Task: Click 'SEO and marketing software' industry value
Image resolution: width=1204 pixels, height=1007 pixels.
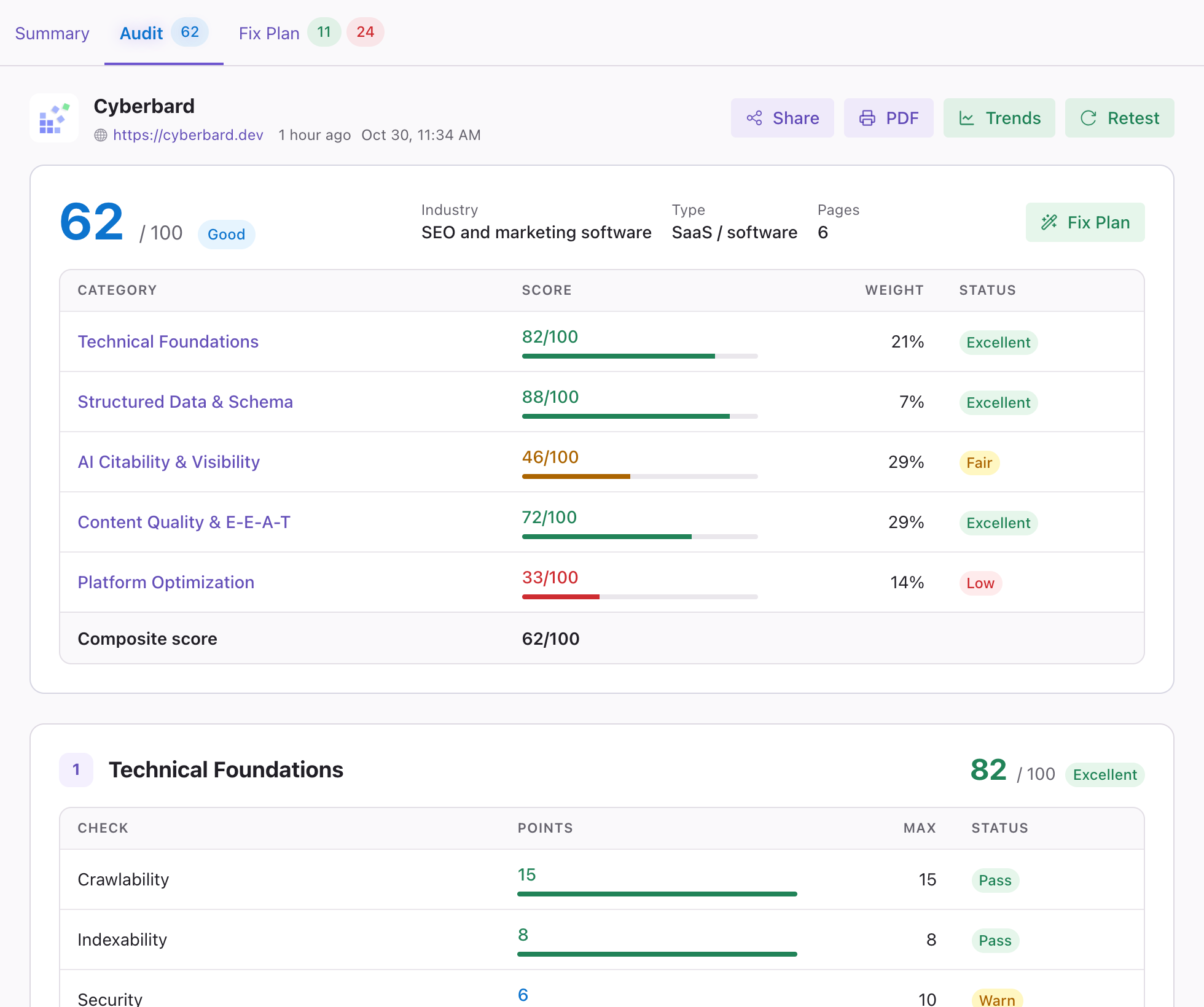Action: [x=536, y=232]
